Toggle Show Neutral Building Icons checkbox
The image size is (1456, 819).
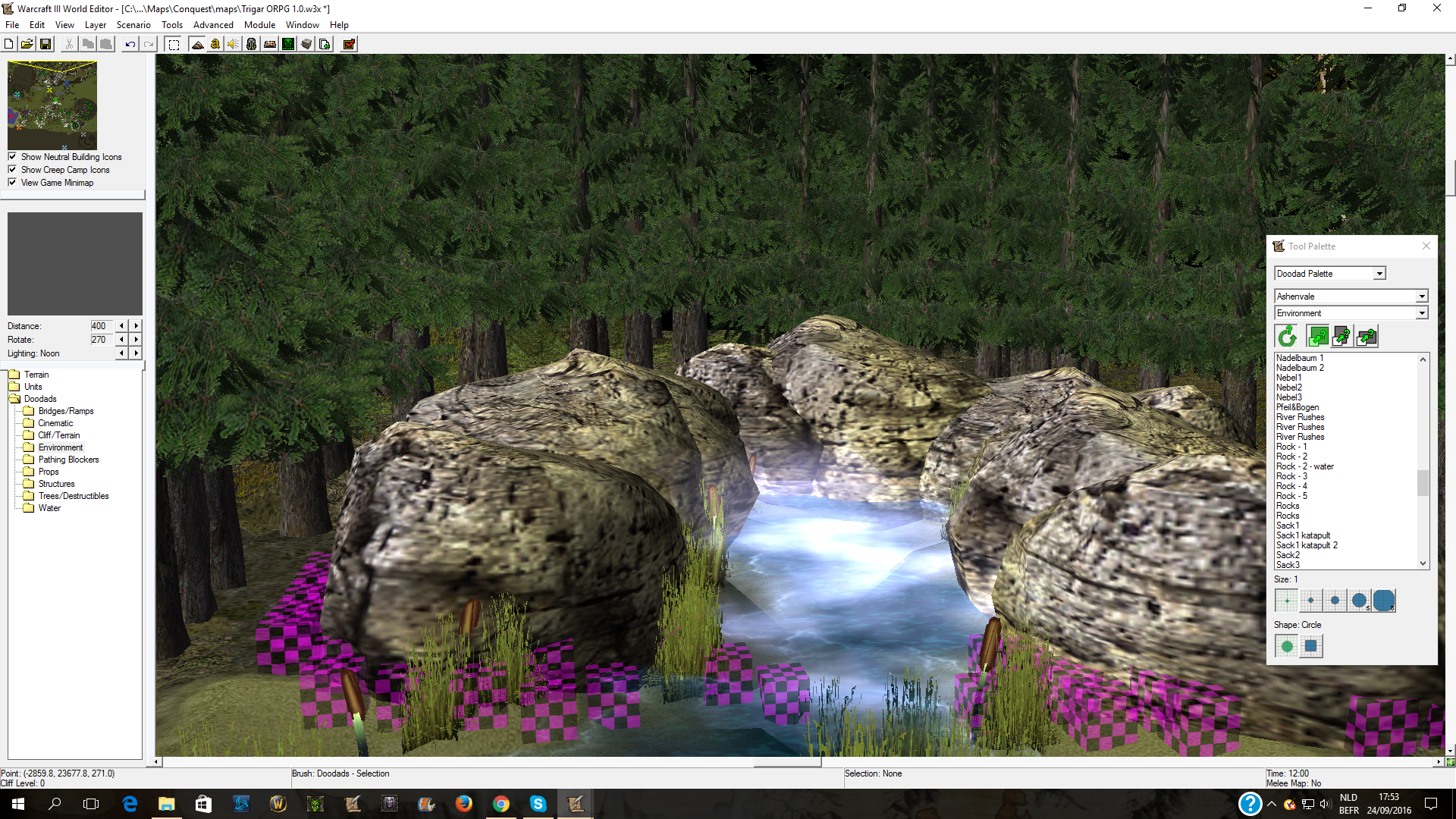[x=12, y=157]
